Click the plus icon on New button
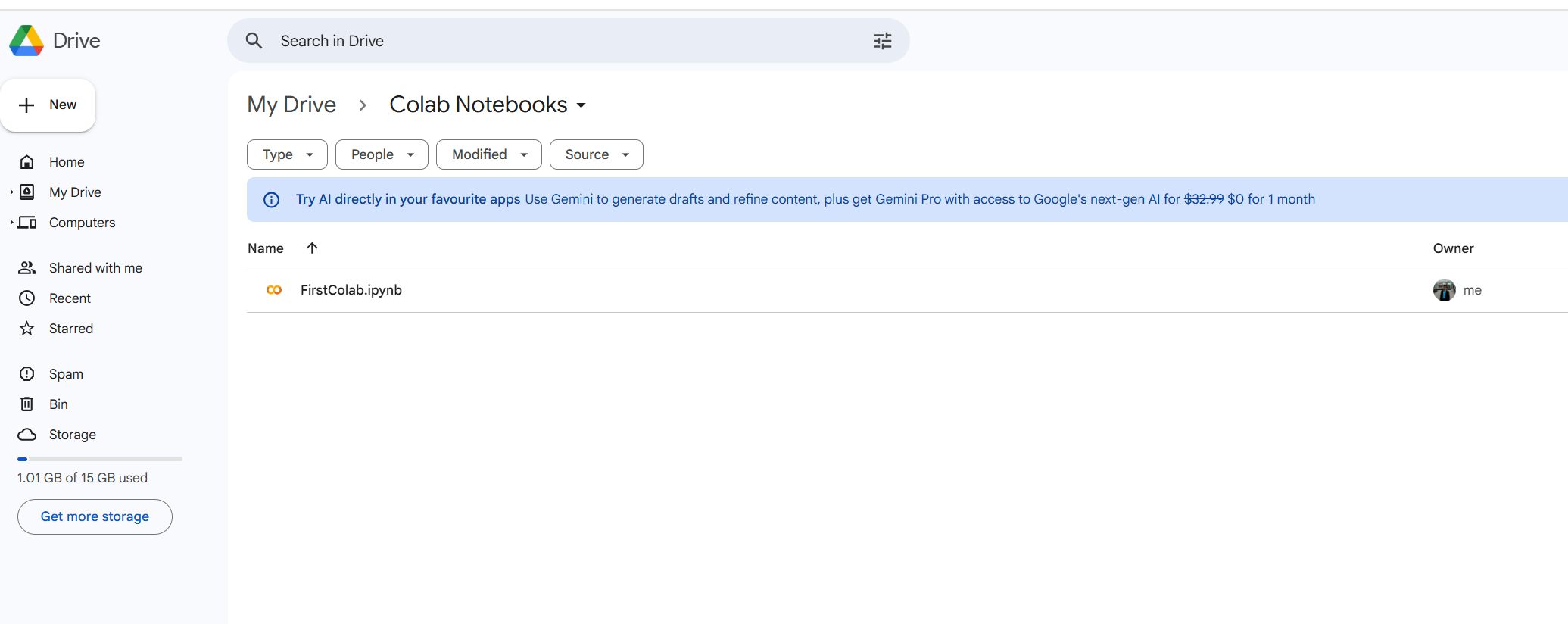This screenshot has width=1568, height=624. tap(26, 105)
